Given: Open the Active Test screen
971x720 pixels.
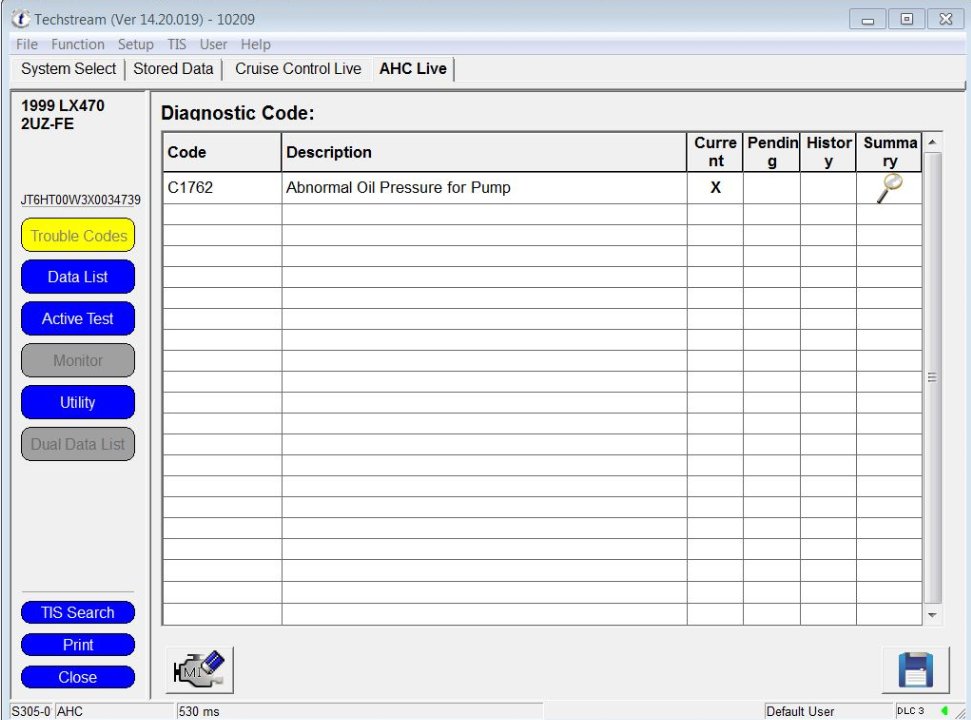Looking at the screenshot, I should coord(78,319).
